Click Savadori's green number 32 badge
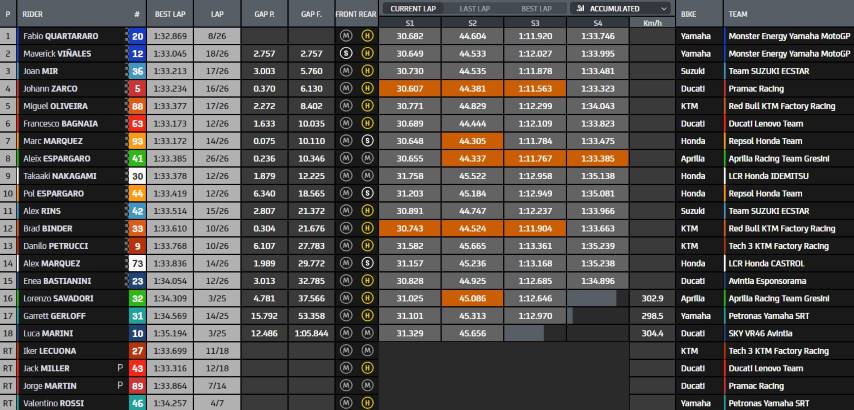 click(138, 298)
